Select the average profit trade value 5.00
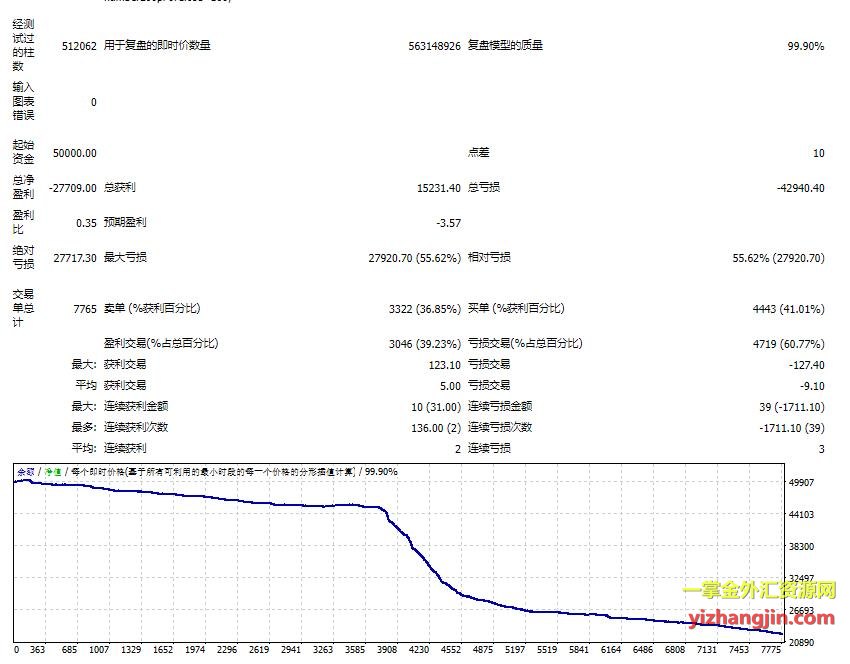 point(450,386)
